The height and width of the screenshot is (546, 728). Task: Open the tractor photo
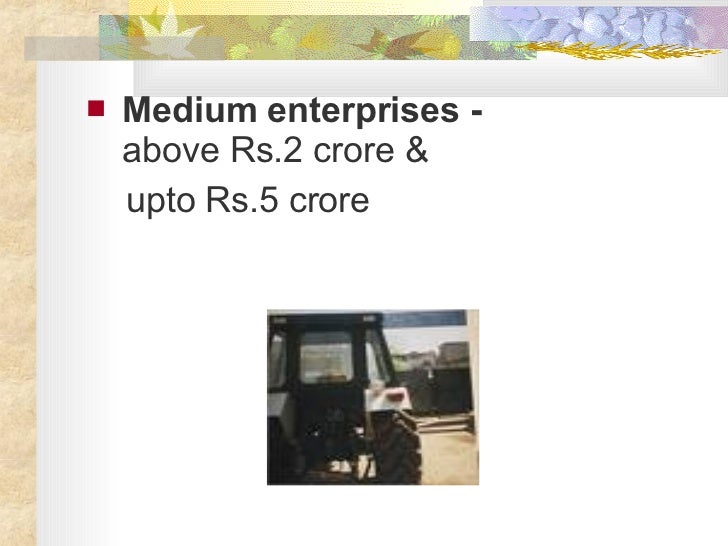373,397
